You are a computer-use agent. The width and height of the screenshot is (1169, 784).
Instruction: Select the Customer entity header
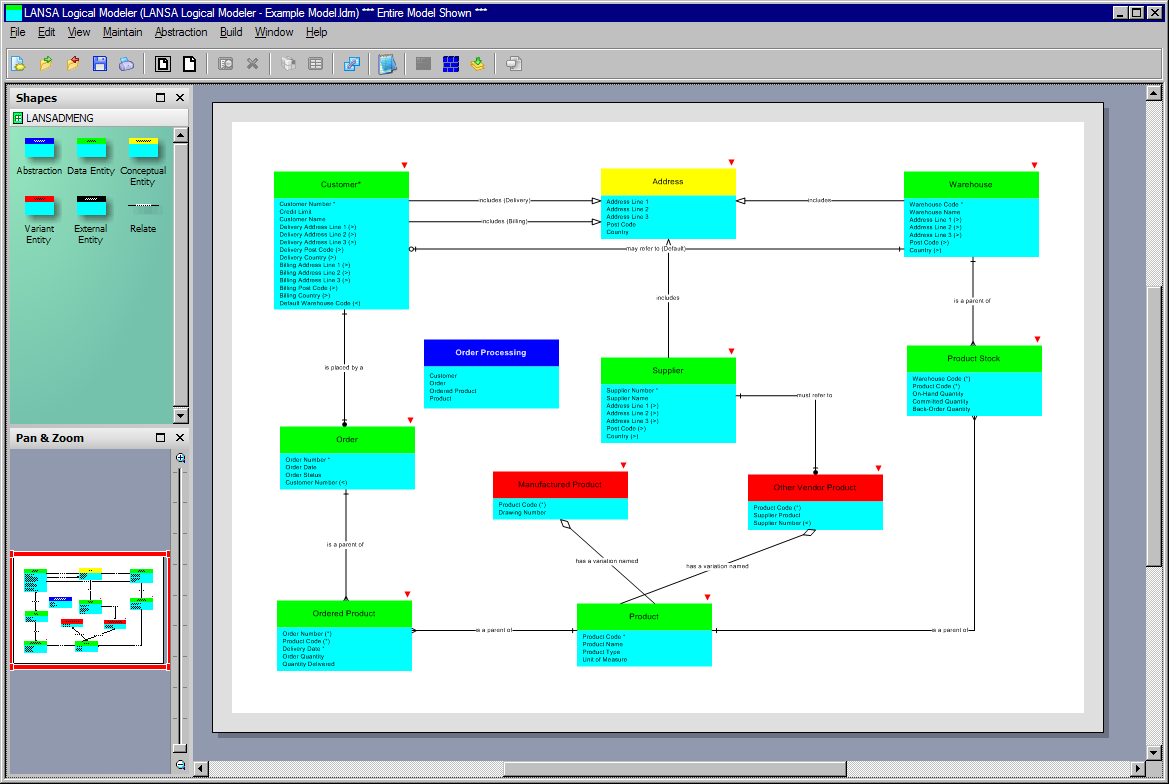[x=341, y=185]
